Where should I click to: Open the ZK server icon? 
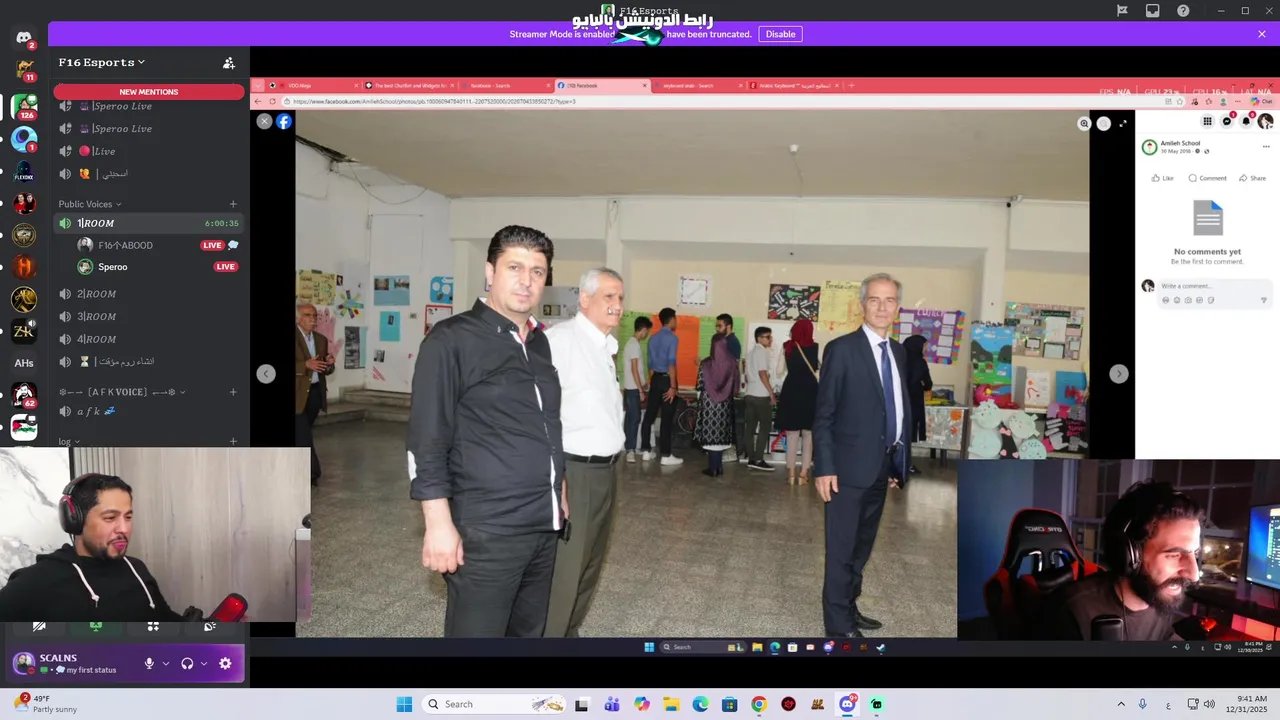[24, 331]
